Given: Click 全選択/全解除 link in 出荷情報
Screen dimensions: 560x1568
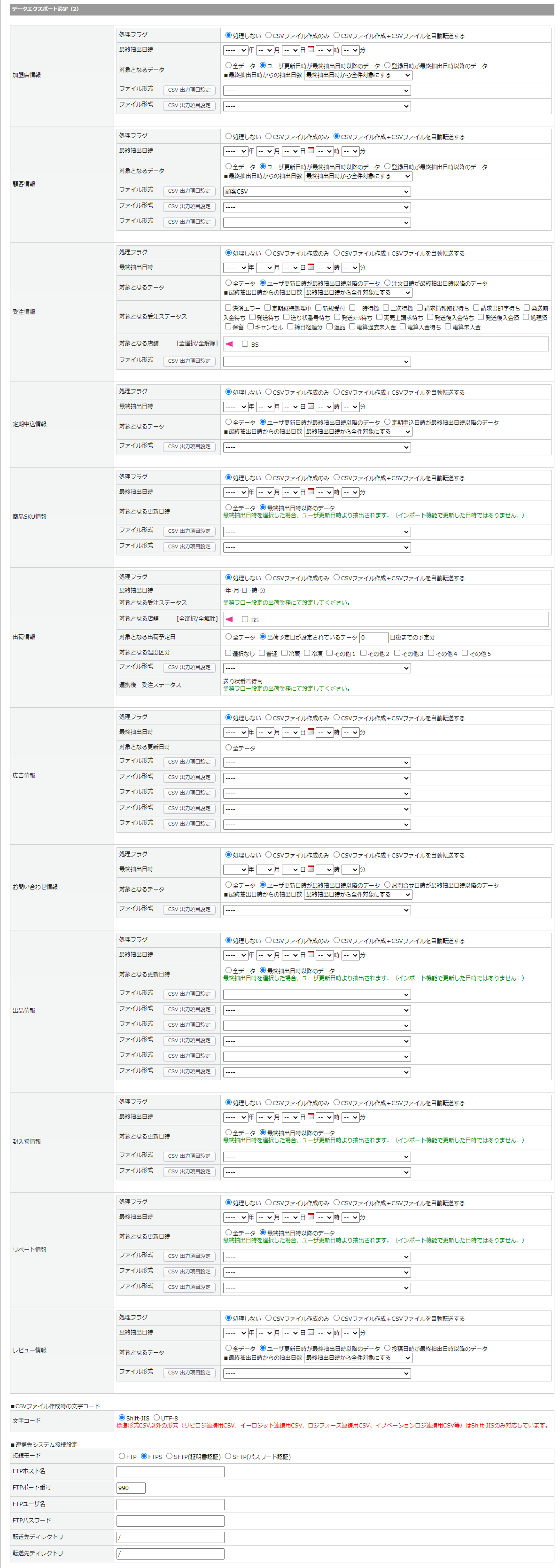Looking at the screenshot, I should [x=196, y=618].
